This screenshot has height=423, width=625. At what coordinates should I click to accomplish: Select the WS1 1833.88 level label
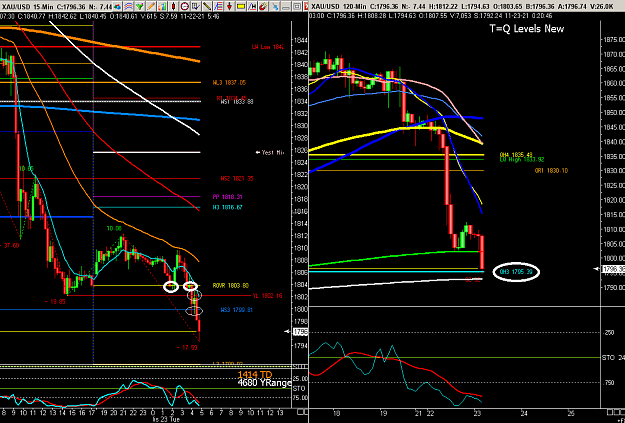click(x=237, y=102)
